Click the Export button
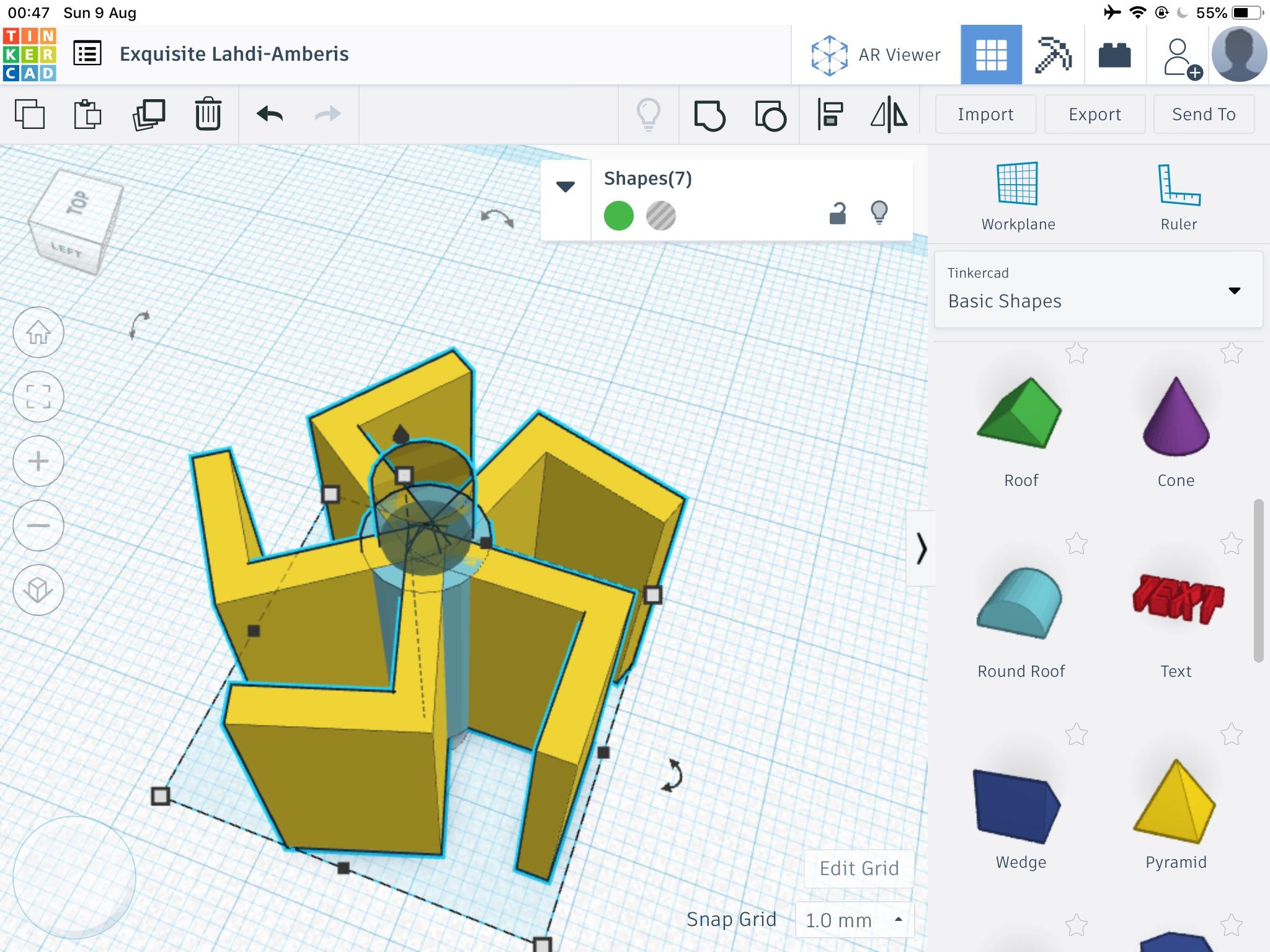This screenshot has width=1270, height=952. pos(1095,114)
